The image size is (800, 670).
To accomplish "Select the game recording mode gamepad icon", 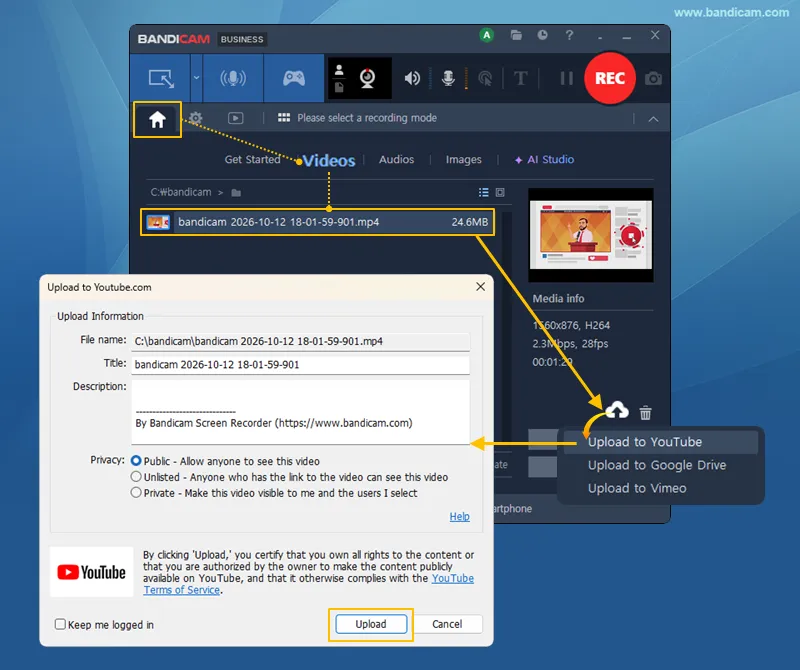I will pos(294,78).
